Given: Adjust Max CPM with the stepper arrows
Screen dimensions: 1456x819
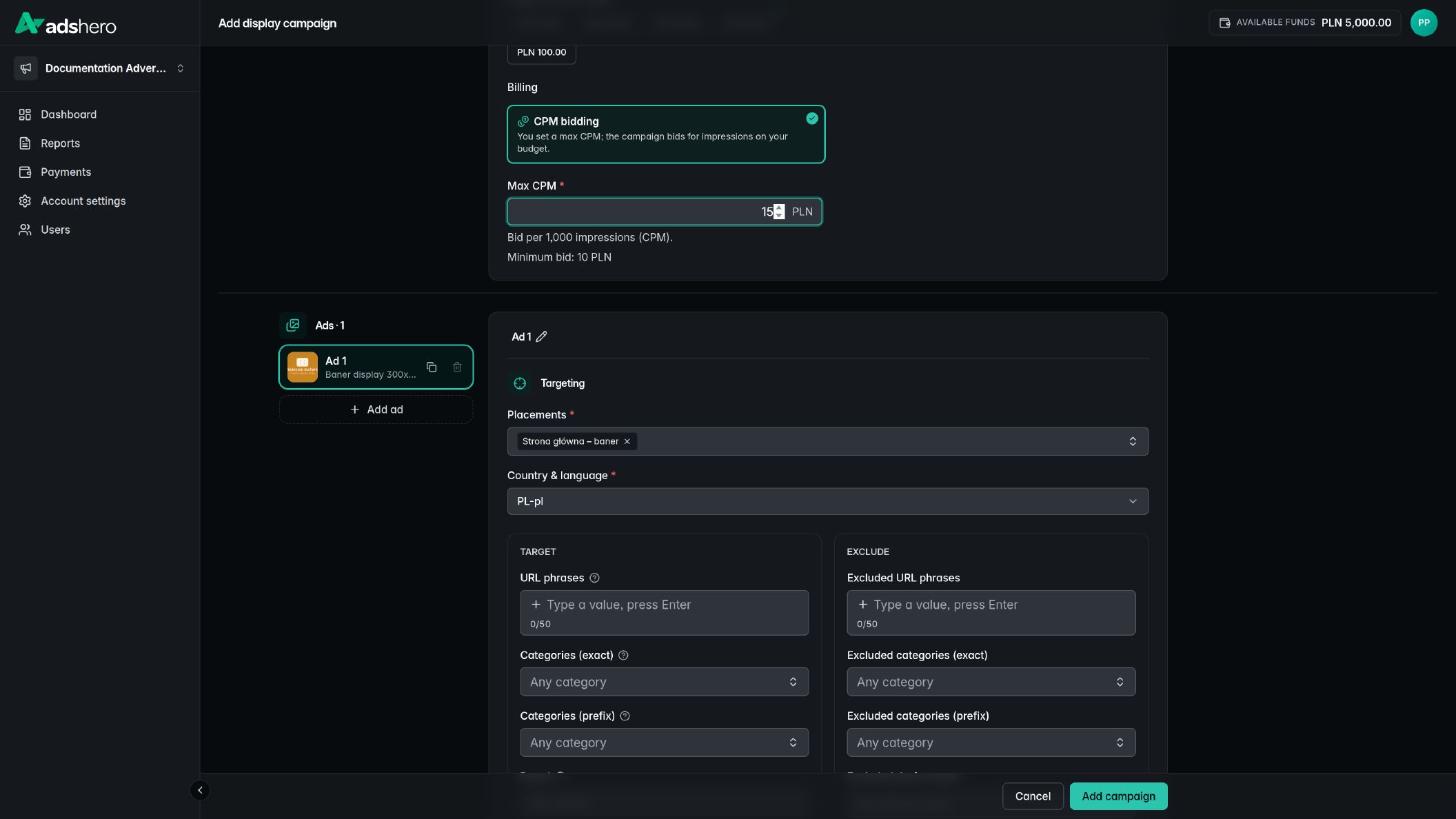Looking at the screenshot, I should click(779, 212).
